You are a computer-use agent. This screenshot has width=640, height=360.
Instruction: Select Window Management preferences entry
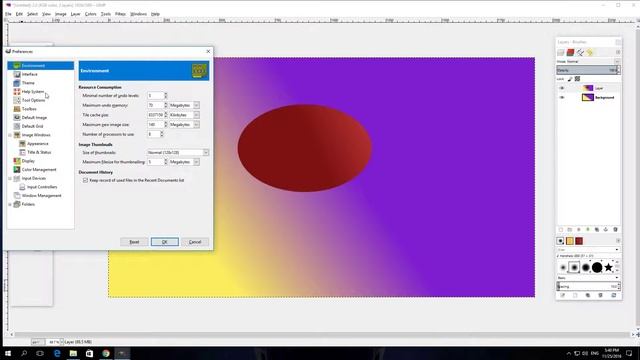[x=41, y=196]
